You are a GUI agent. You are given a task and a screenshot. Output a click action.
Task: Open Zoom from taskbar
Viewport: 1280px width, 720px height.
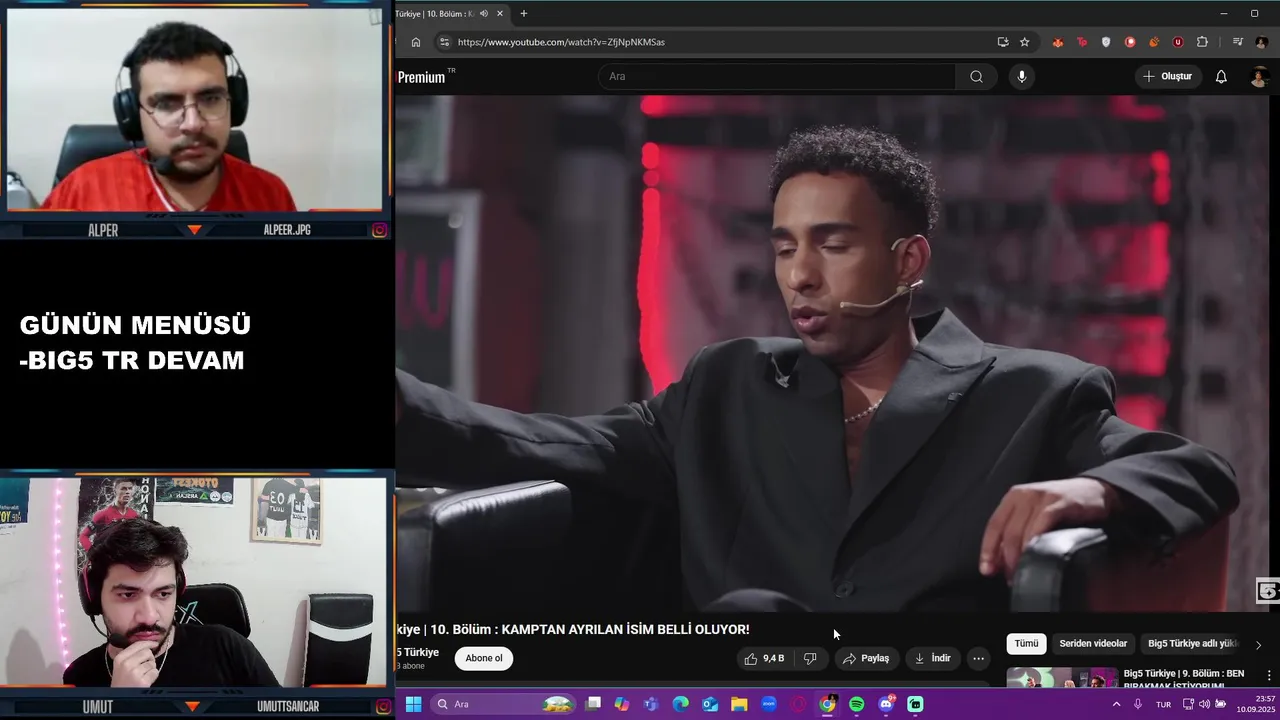tap(769, 704)
